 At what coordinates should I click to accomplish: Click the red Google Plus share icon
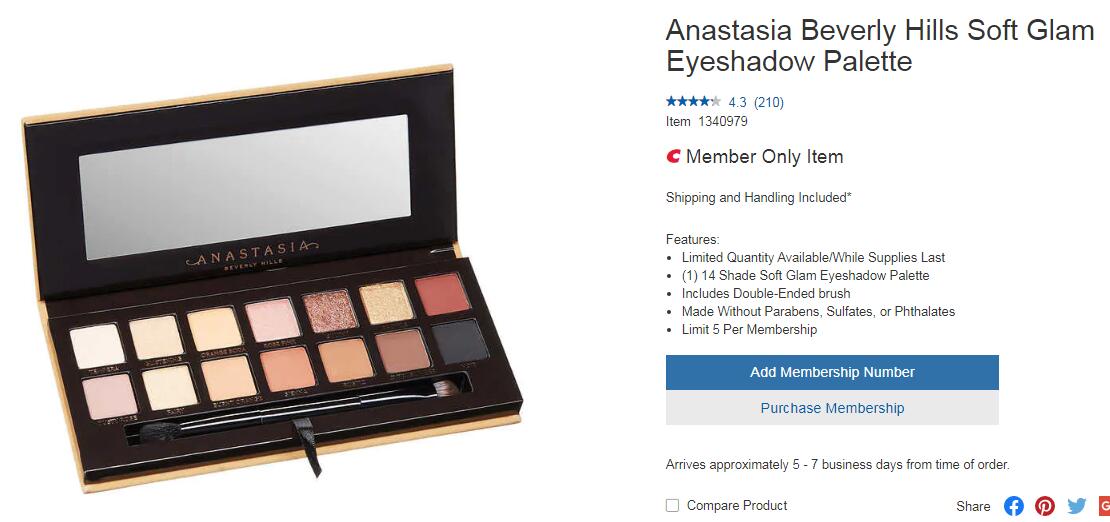pos(1104,506)
